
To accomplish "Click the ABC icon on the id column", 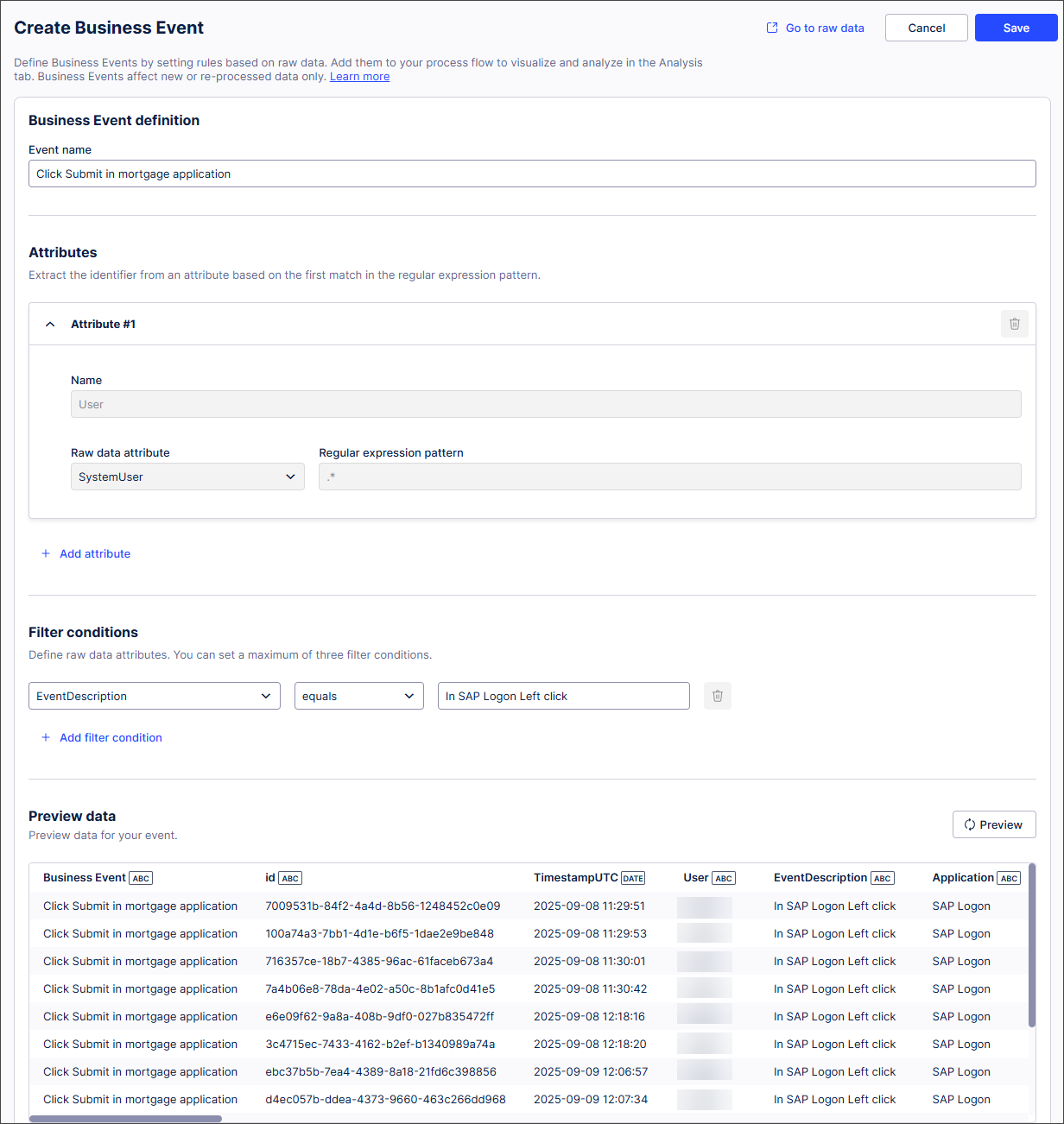I will click(289, 877).
